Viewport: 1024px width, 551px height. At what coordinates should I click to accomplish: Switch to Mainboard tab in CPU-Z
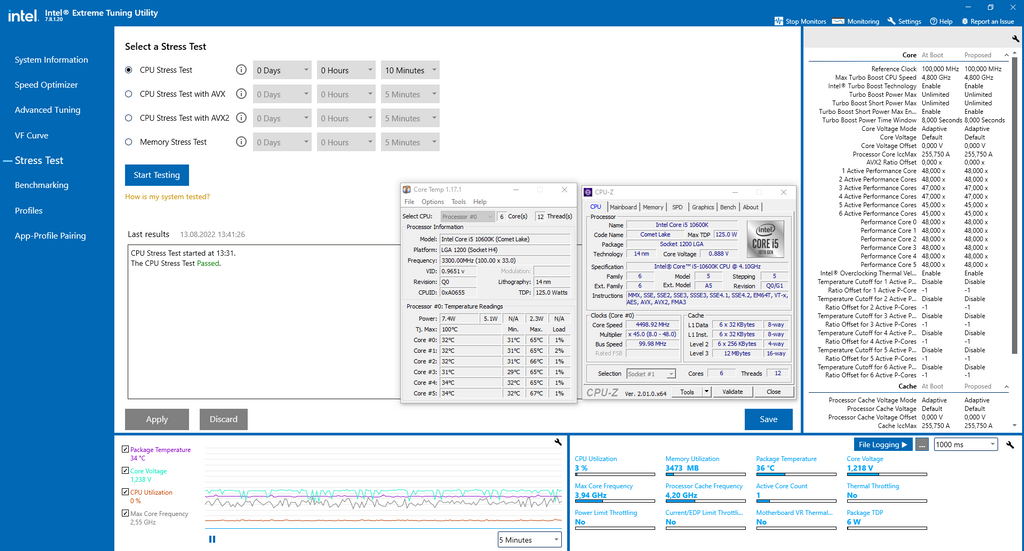(623, 207)
